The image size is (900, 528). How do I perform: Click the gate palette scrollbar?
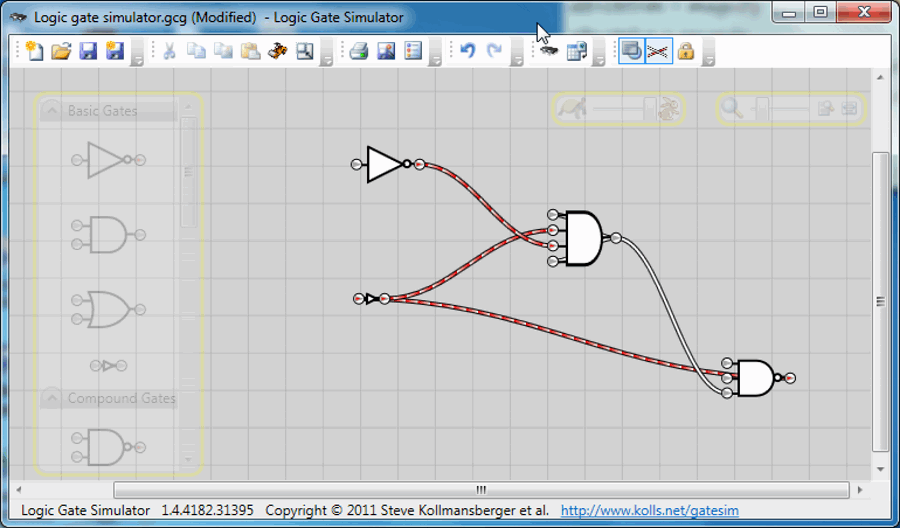[x=188, y=172]
